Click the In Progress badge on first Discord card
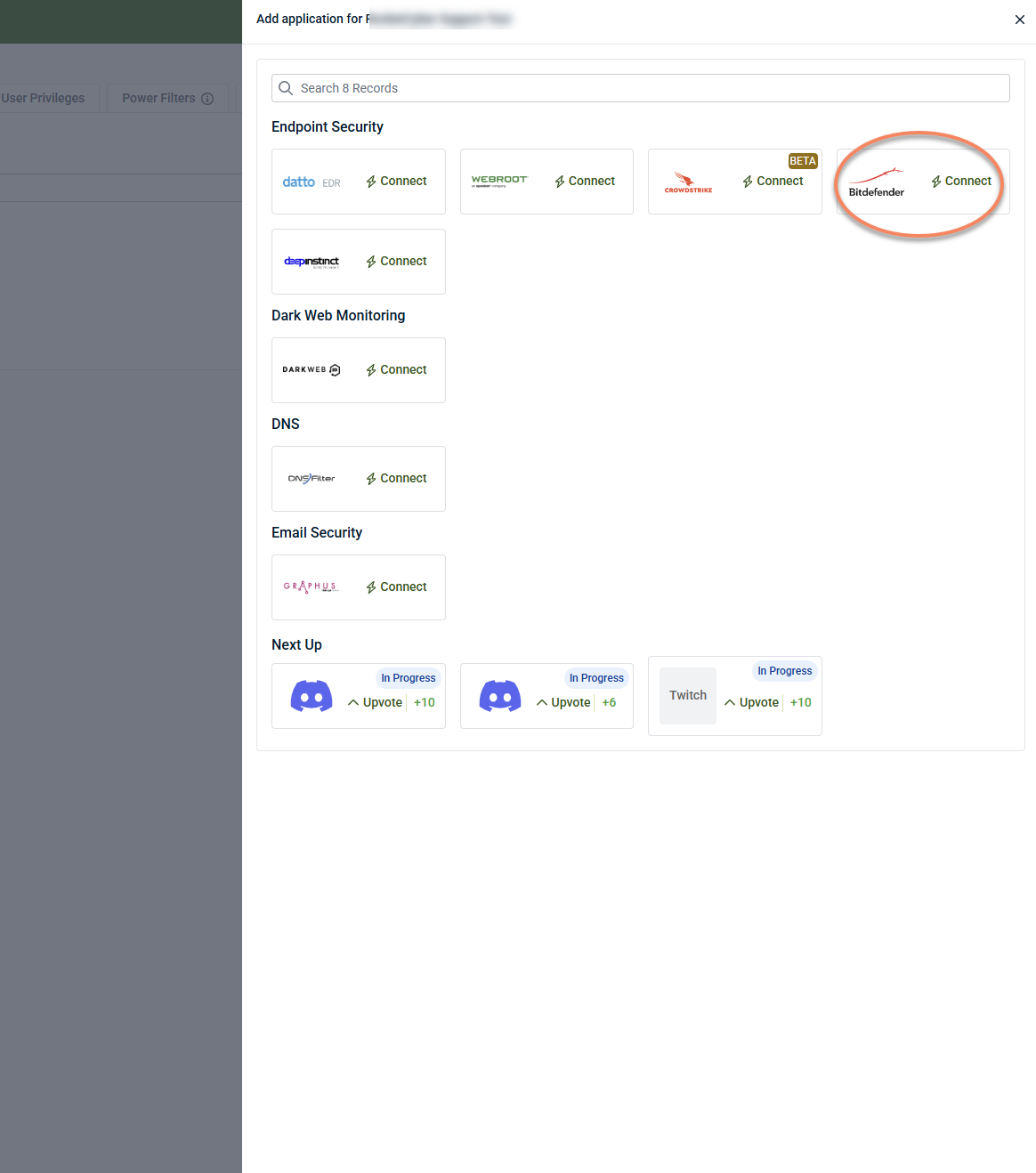Screen dimensions: 1036x1173 (409, 678)
